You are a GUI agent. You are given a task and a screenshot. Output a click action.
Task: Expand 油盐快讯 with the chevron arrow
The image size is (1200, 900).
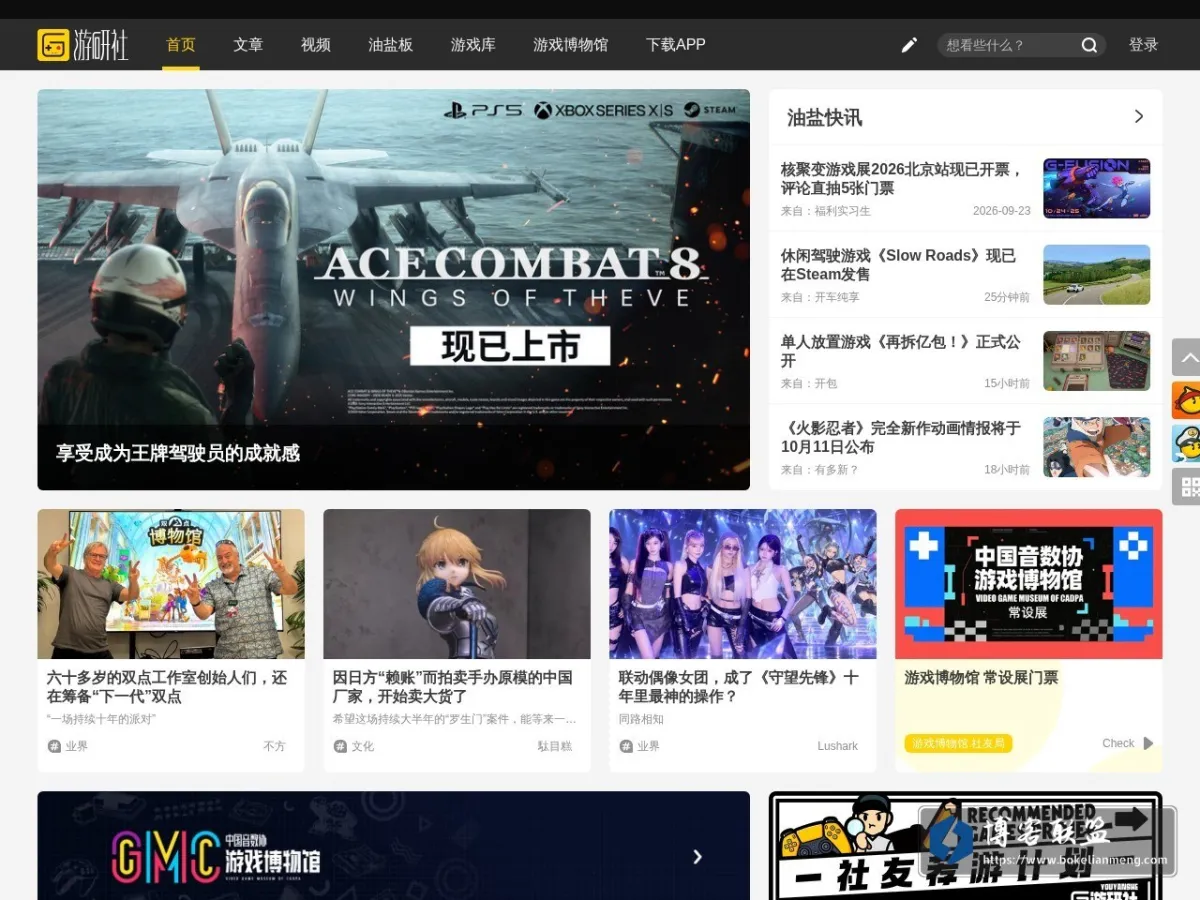click(1138, 117)
